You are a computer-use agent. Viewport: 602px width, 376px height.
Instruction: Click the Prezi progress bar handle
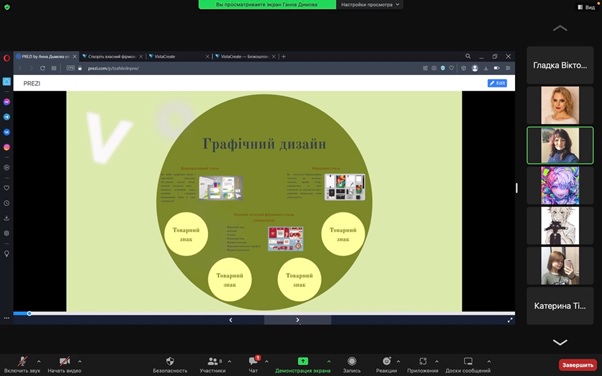point(29,313)
